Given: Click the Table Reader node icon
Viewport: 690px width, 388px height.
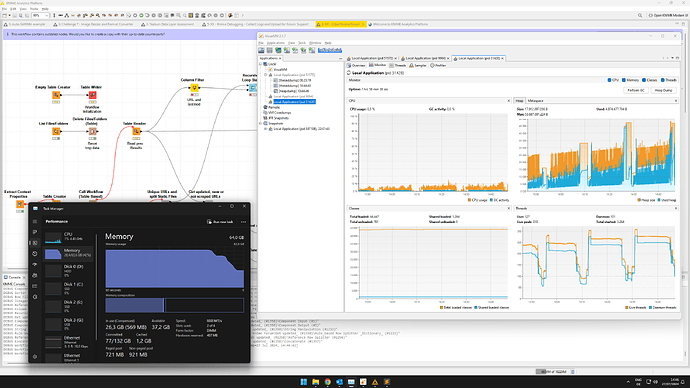Looking at the screenshot, I should click(136, 131).
